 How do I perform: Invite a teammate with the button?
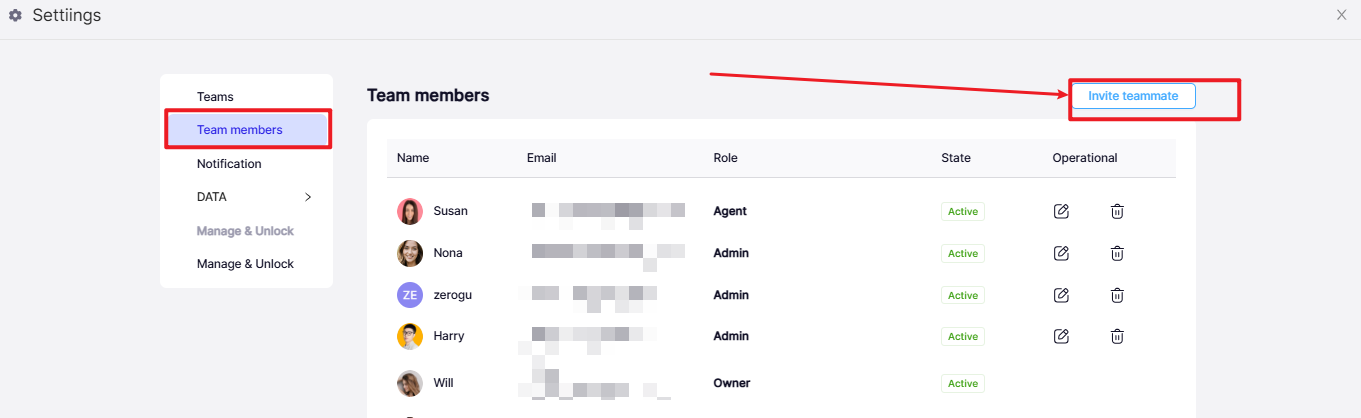pyautogui.click(x=1133, y=96)
